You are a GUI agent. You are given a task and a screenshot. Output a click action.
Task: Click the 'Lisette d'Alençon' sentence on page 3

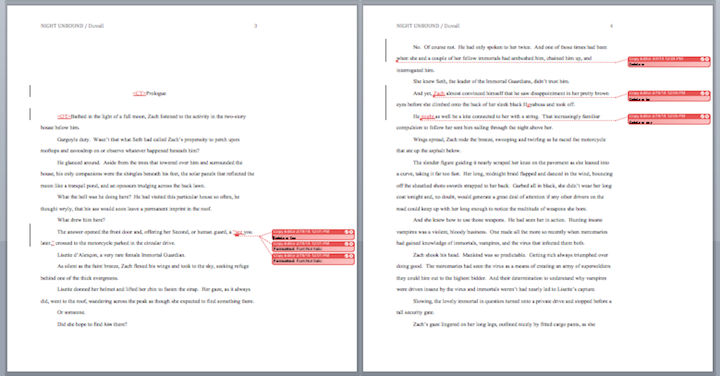(121, 255)
